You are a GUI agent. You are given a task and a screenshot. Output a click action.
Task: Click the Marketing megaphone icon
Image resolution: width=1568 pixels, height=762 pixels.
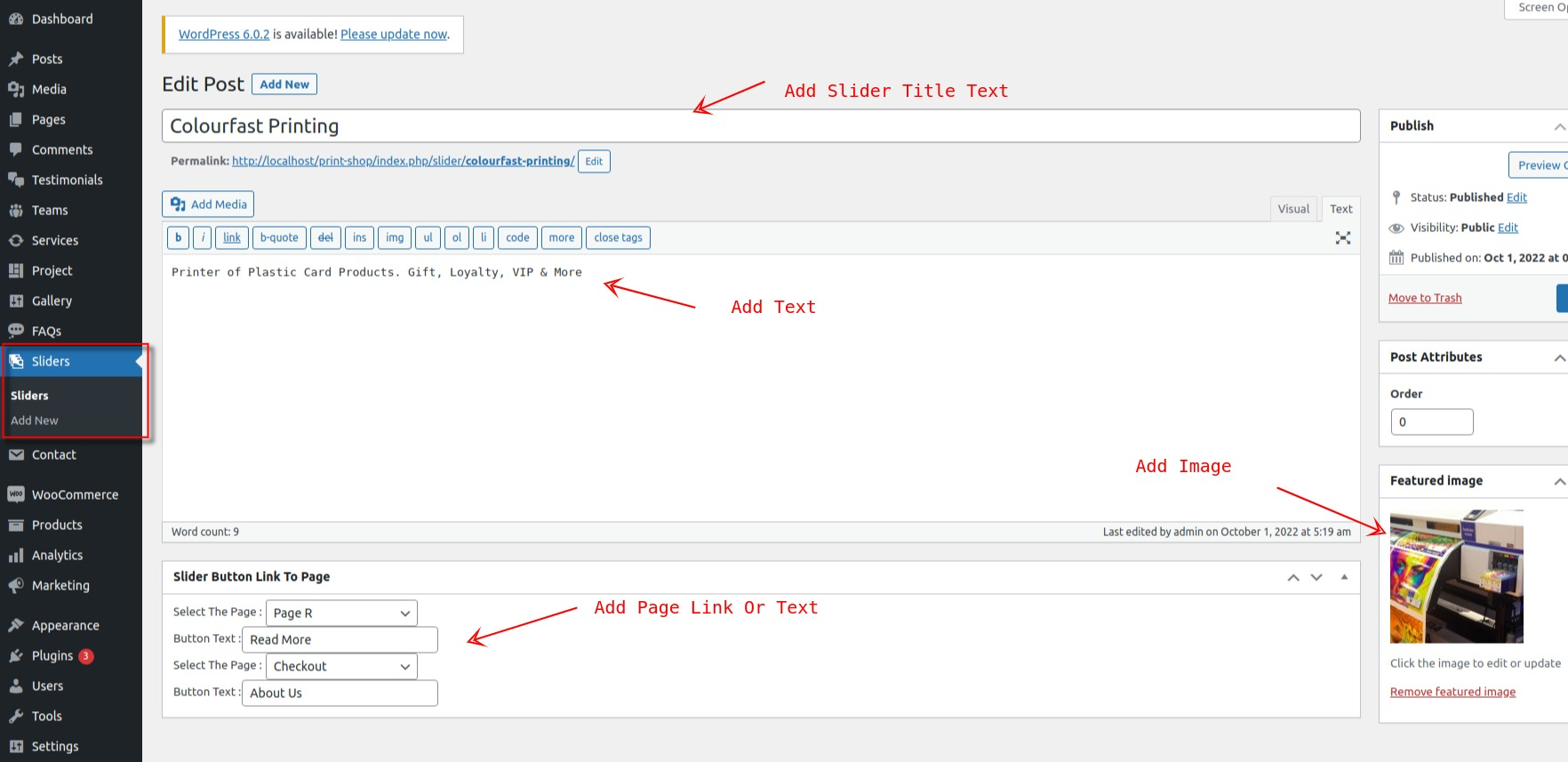(16, 585)
